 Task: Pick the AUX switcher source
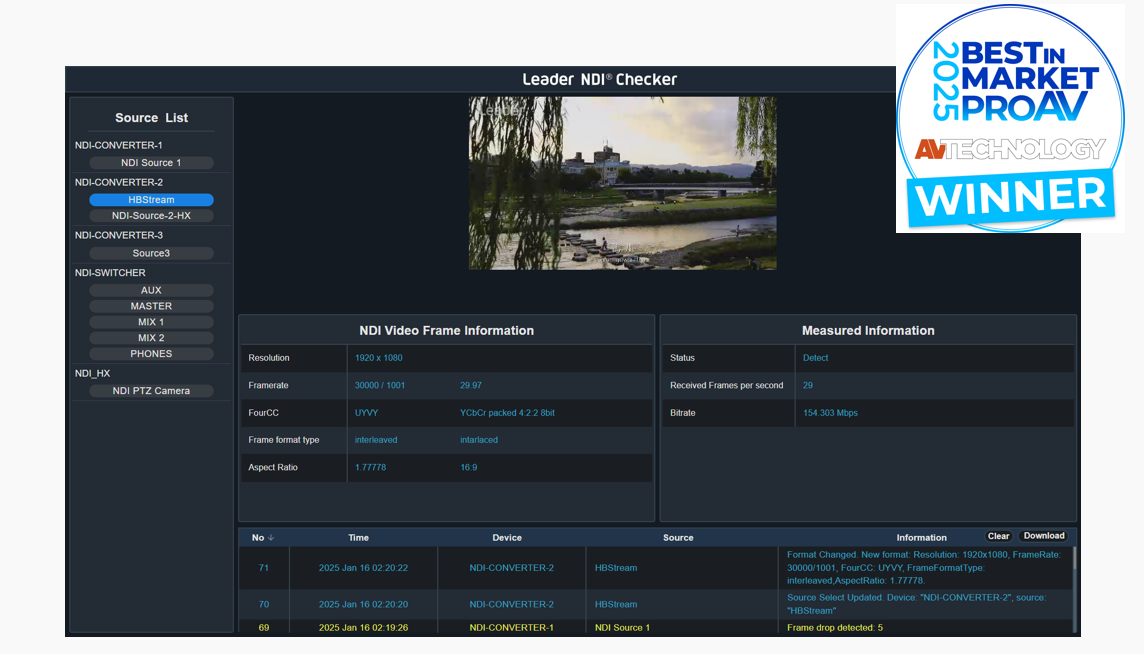(151, 291)
